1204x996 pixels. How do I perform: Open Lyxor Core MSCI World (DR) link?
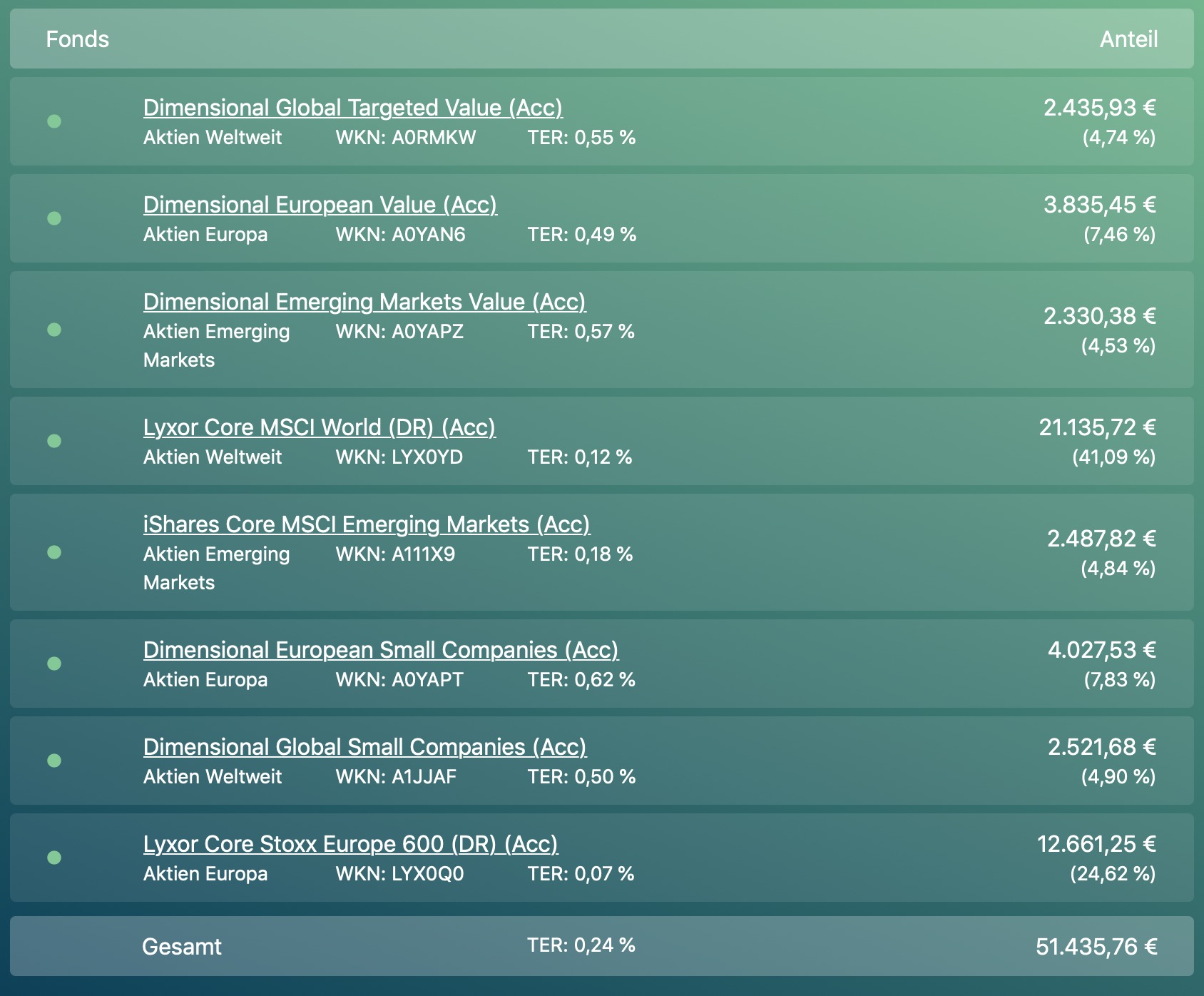(319, 427)
